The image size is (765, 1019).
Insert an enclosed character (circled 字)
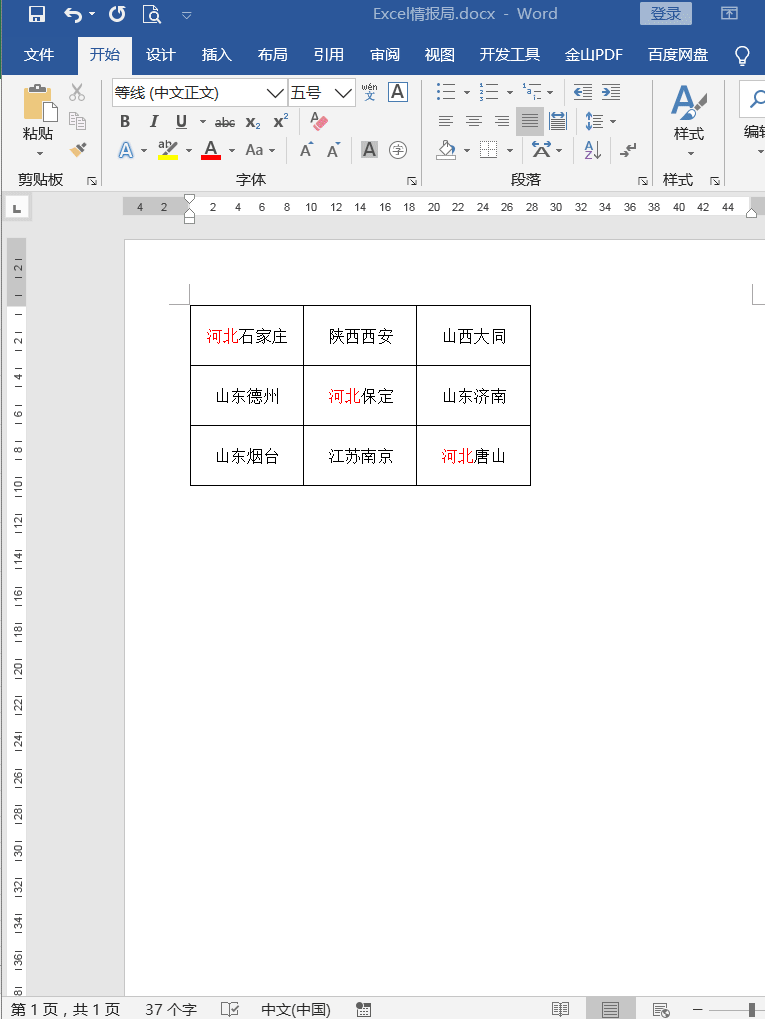pos(398,150)
